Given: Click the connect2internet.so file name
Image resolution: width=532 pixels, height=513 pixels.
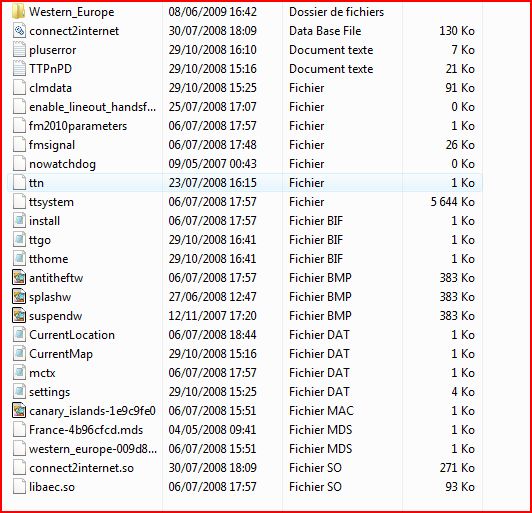Looking at the screenshot, I should 81,468.
